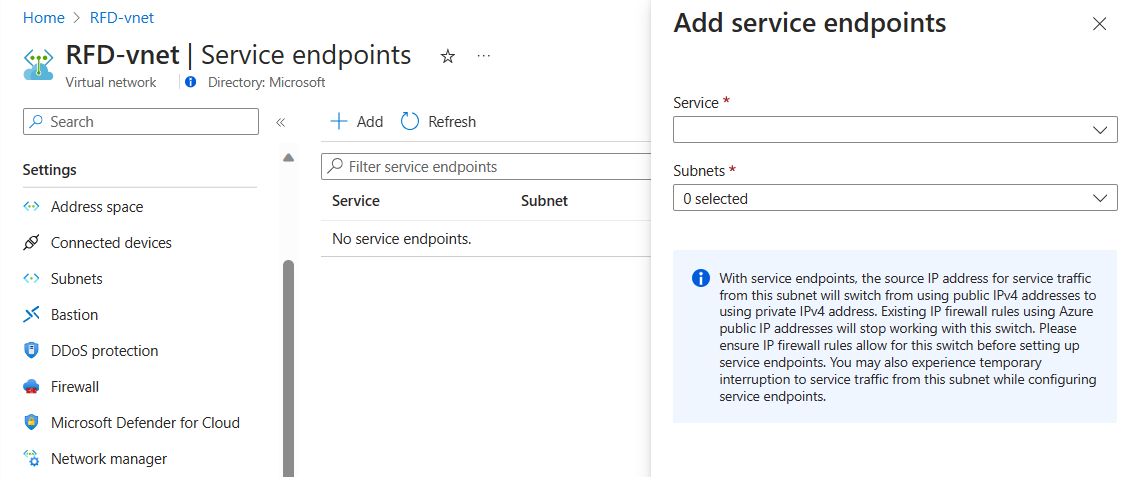Click the Subnets icon in sidebar
Viewport: 1130px width, 477px height.
30,279
